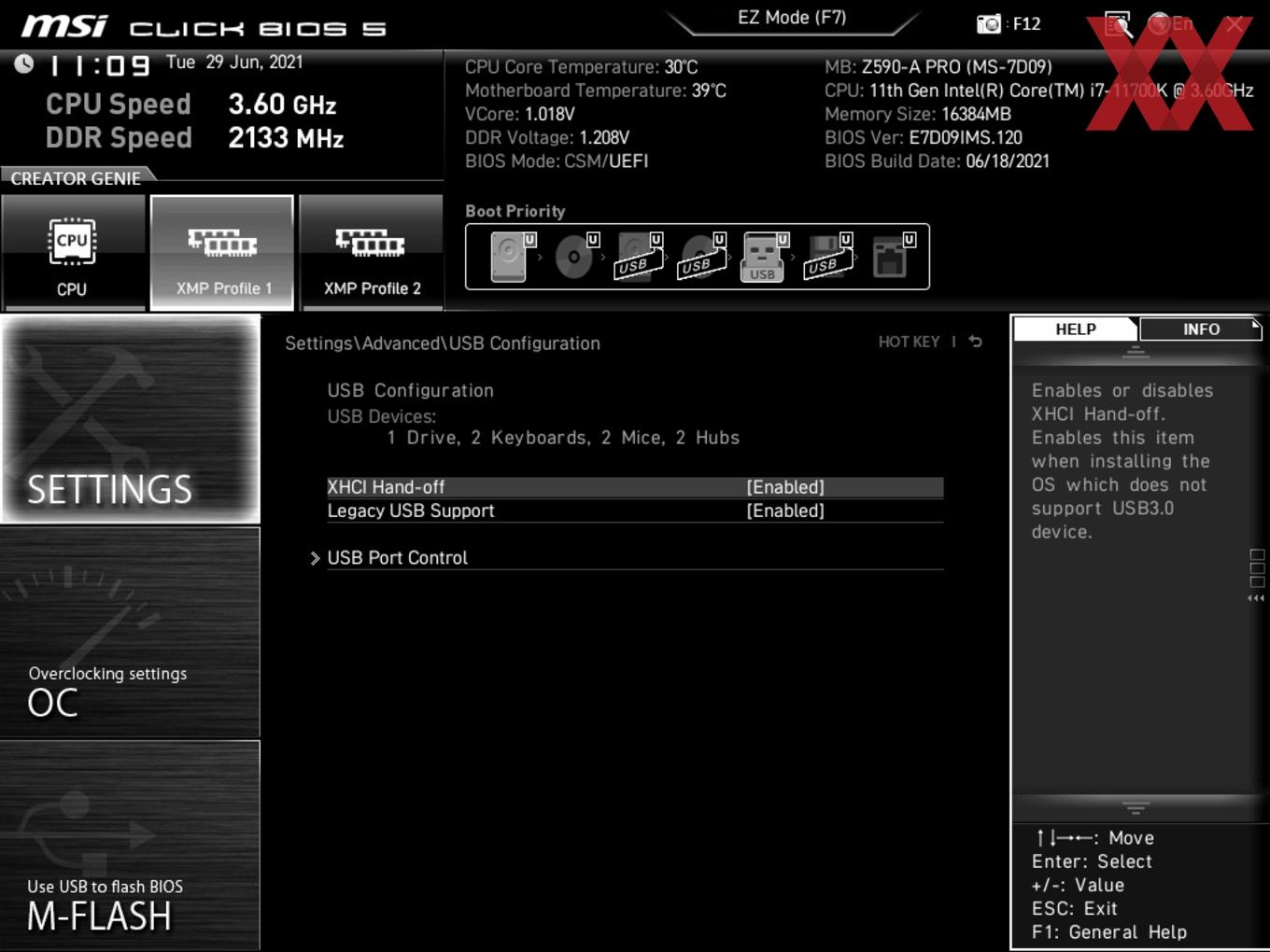1270x952 pixels.
Task: Click the DDR Speed 2133 MHz value
Action: [x=287, y=138]
